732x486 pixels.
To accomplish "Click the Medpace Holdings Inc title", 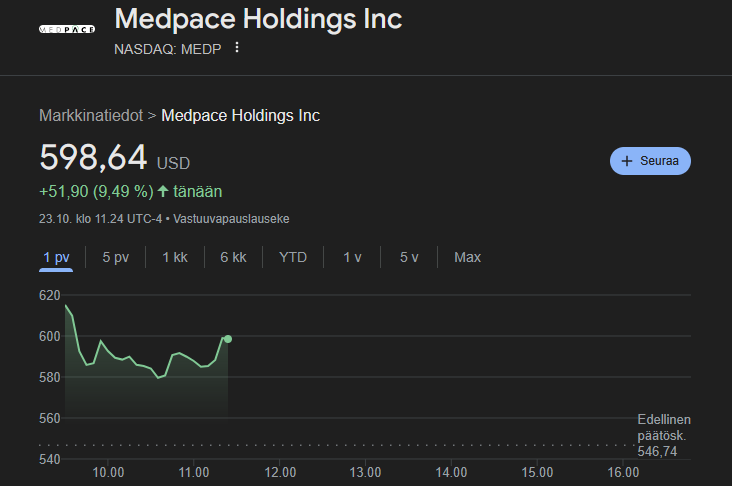I will pos(258,18).
